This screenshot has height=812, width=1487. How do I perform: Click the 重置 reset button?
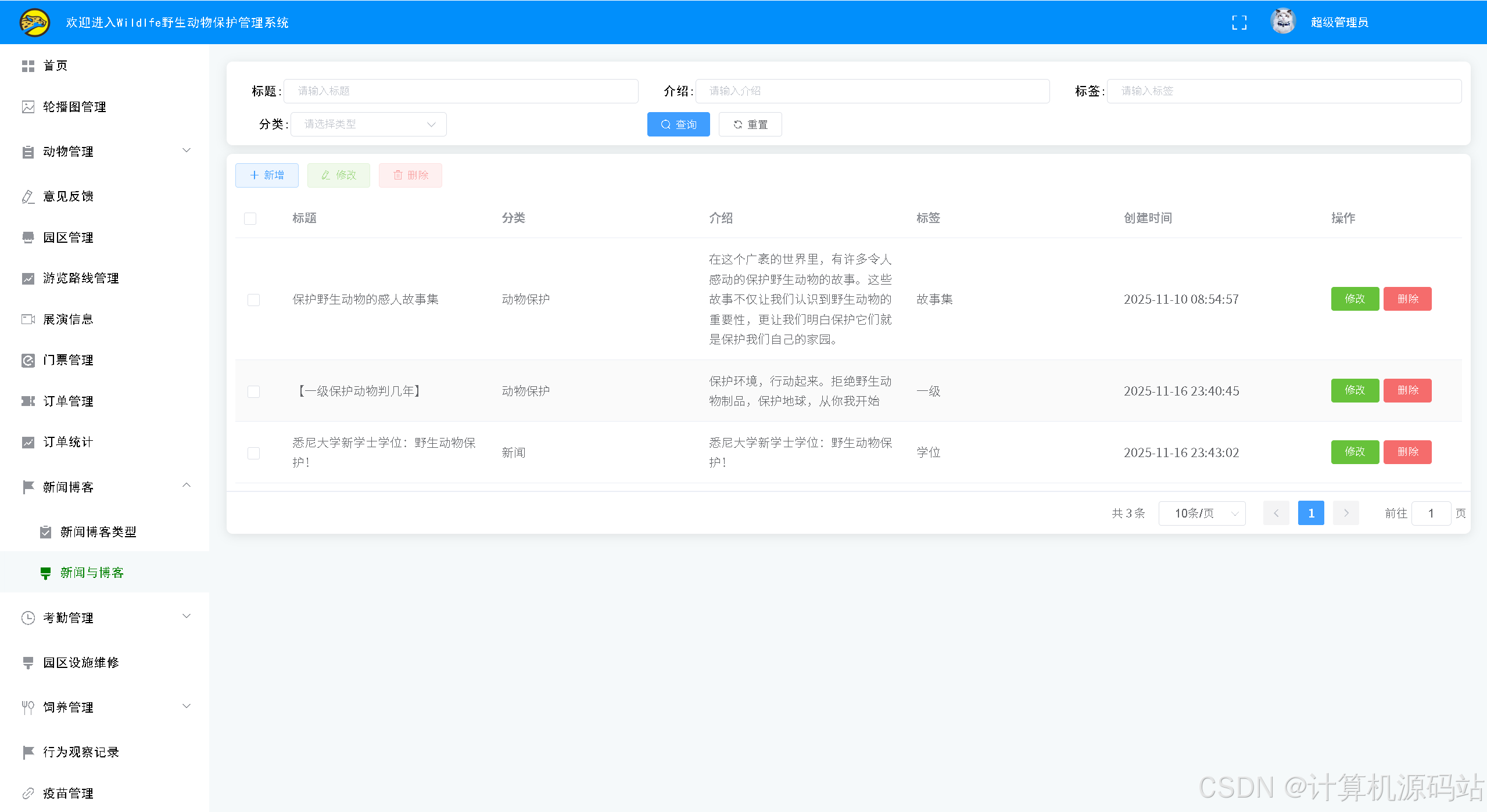click(x=750, y=124)
